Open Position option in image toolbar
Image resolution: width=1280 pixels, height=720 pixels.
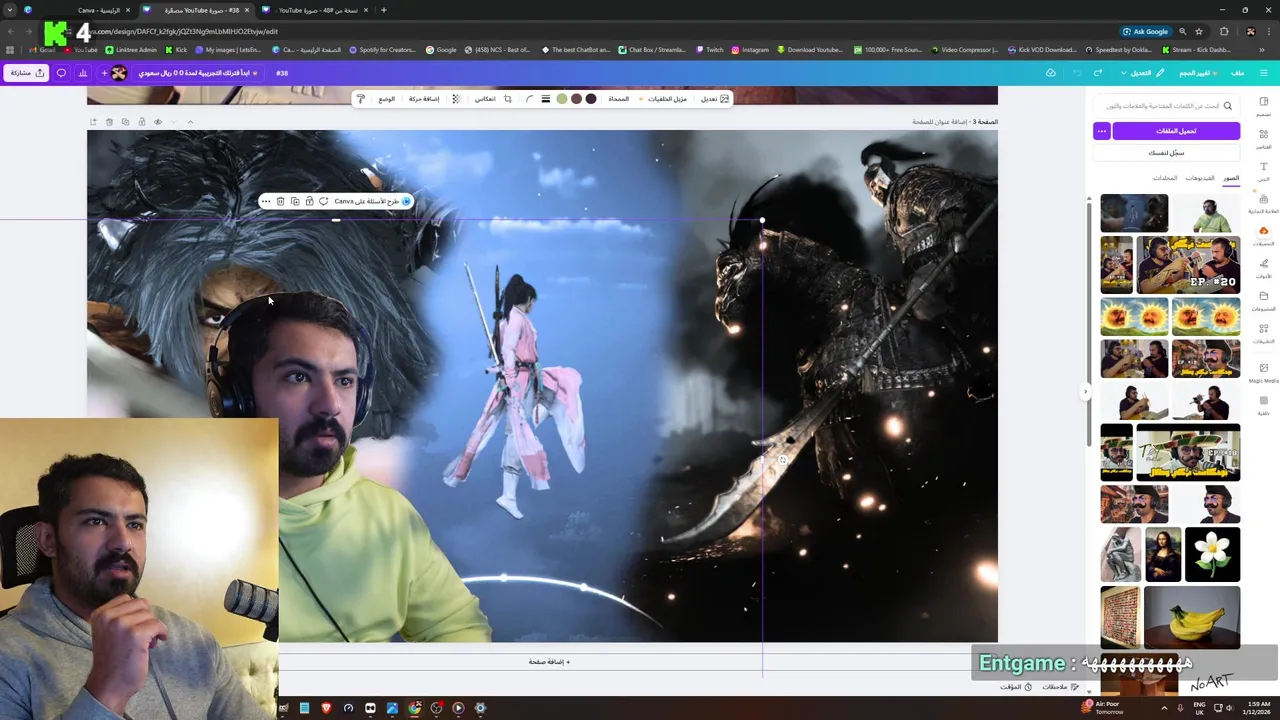click(386, 99)
